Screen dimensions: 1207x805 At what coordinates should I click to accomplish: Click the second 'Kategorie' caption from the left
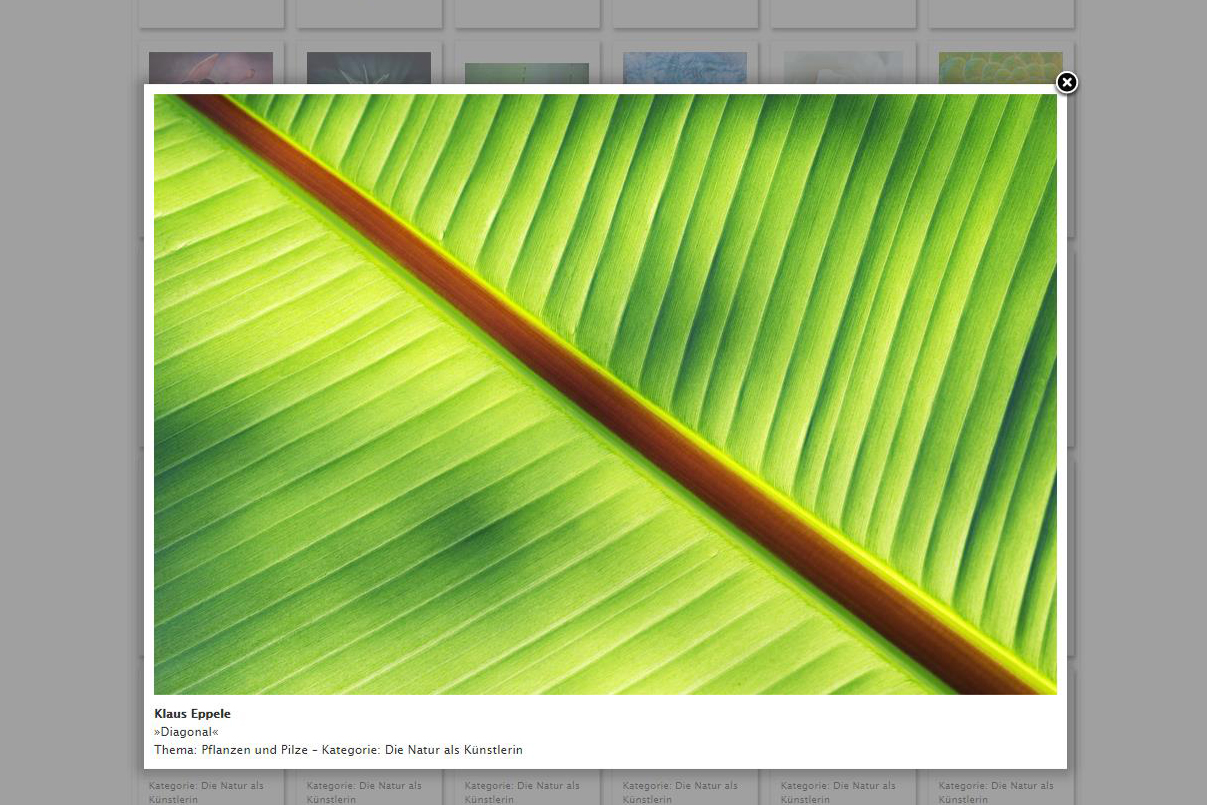coord(365,792)
